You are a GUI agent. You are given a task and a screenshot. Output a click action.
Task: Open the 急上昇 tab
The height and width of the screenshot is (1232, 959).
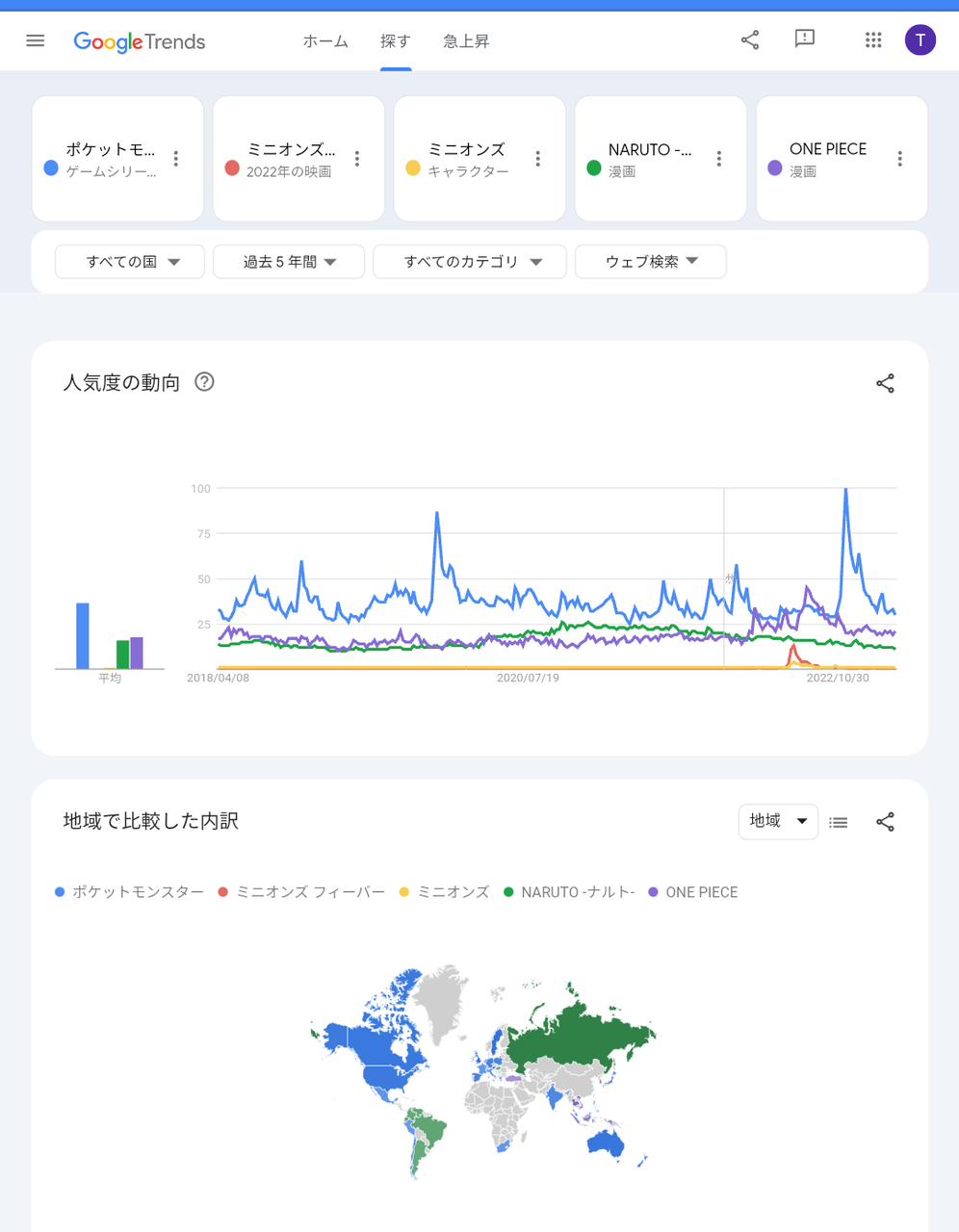pyautogui.click(x=466, y=41)
